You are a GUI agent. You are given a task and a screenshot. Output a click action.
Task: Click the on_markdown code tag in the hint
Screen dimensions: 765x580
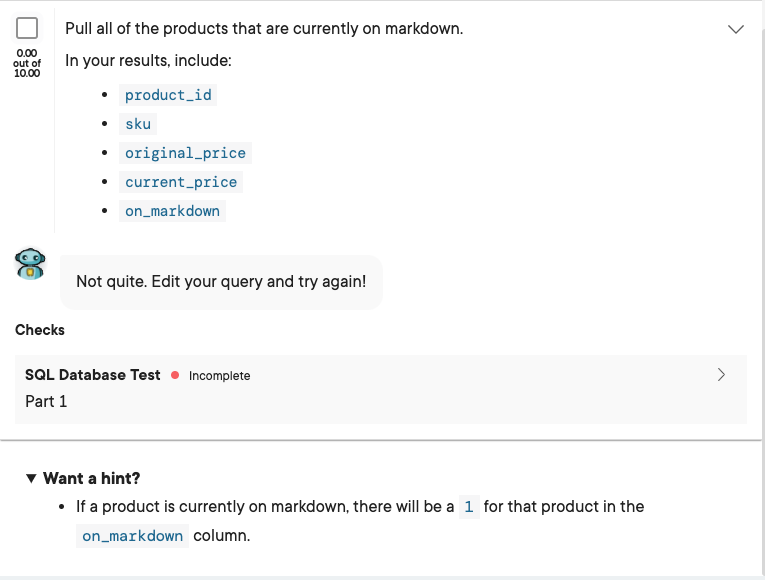click(133, 536)
